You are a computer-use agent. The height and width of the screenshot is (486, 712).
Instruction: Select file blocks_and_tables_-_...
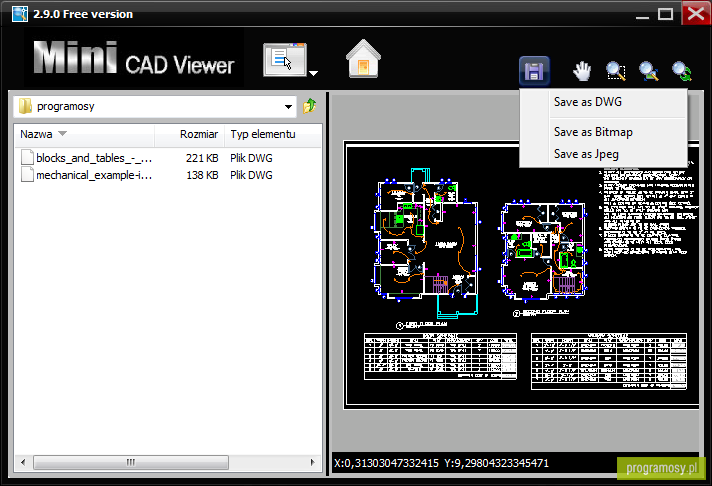[x=94, y=158]
